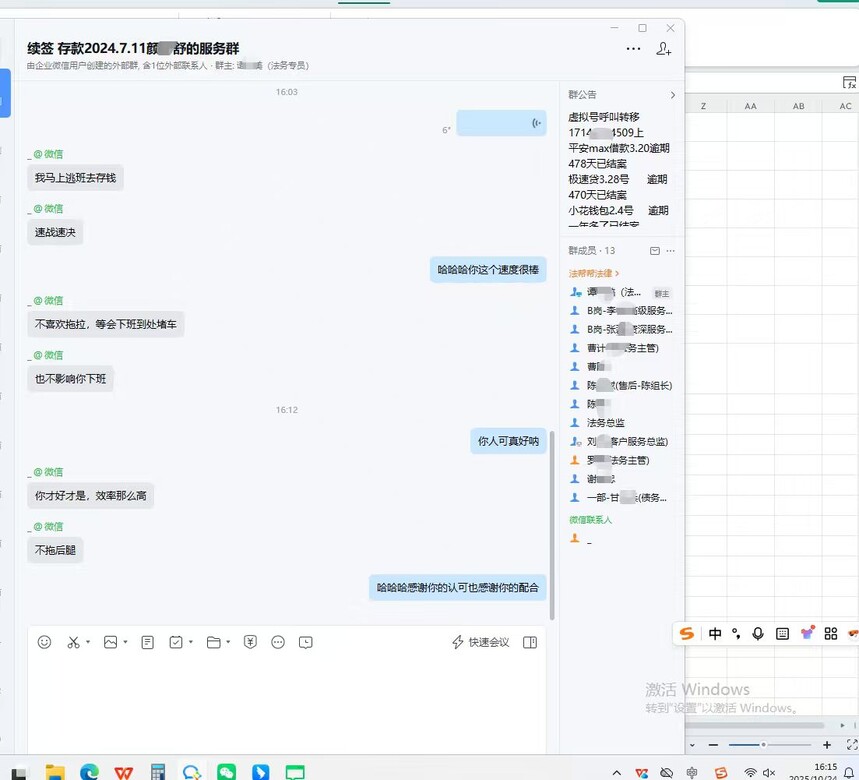Select the first B岗-李 member row
Image resolution: width=859 pixels, height=780 pixels.
point(621,311)
